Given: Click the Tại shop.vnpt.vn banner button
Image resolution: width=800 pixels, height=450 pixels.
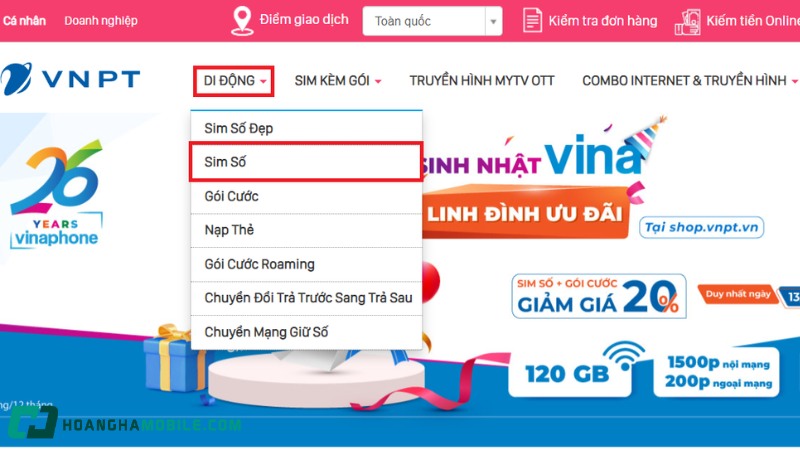Looking at the screenshot, I should [x=702, y=227].
